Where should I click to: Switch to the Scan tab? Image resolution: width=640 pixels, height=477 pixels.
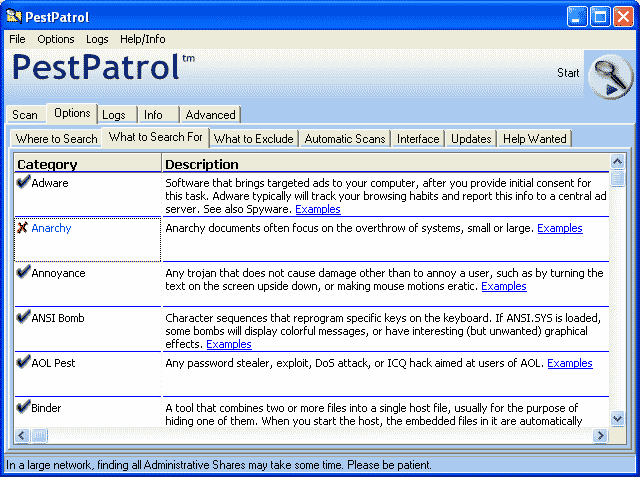point(25,115)
